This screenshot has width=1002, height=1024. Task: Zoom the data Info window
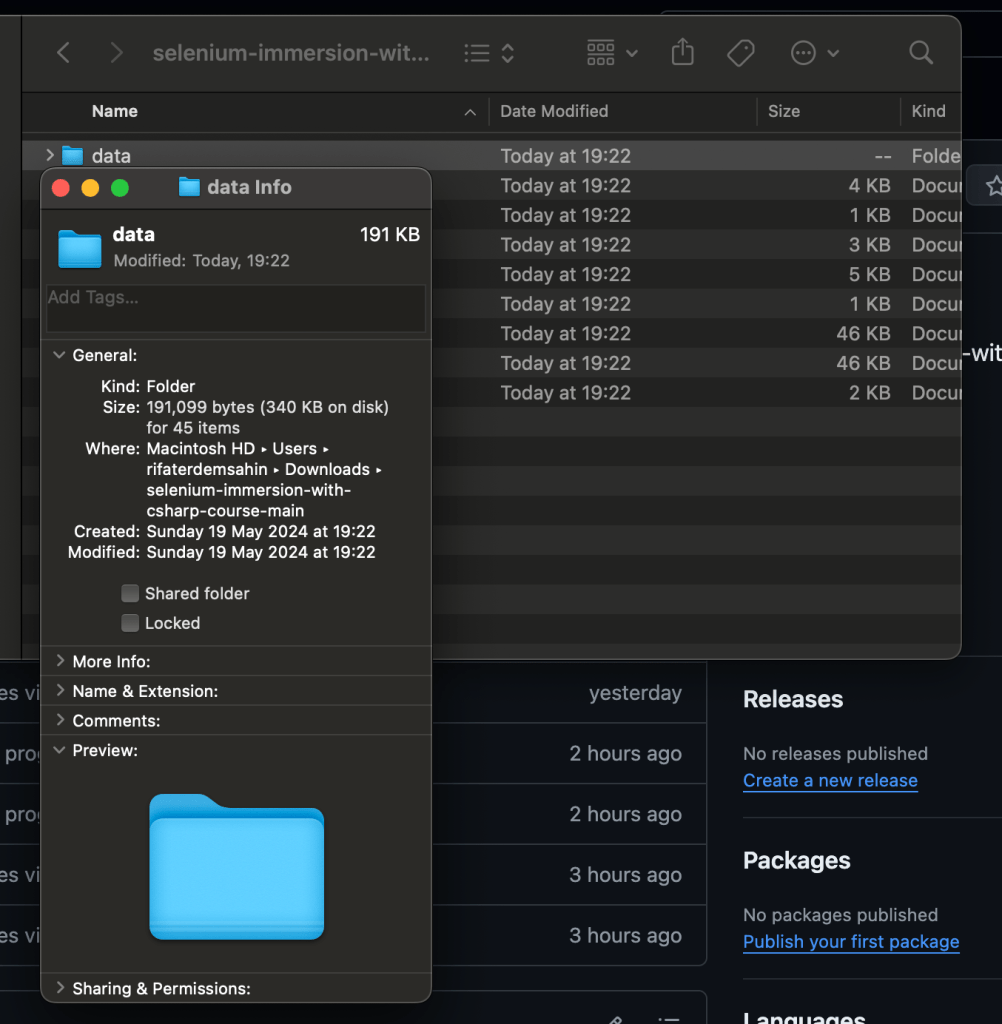point(120,188)
